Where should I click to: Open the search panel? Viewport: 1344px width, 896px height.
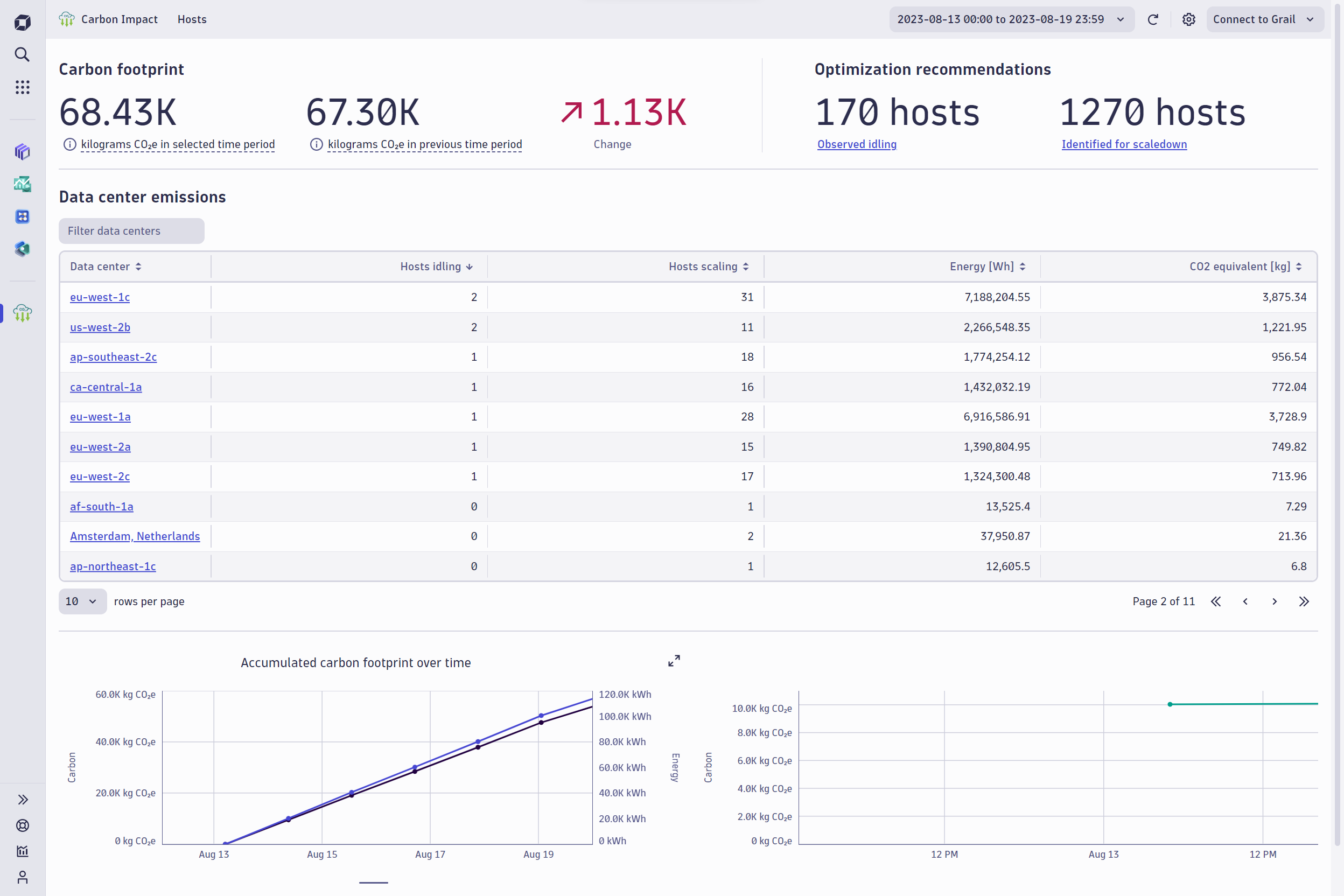click(22, 54)
